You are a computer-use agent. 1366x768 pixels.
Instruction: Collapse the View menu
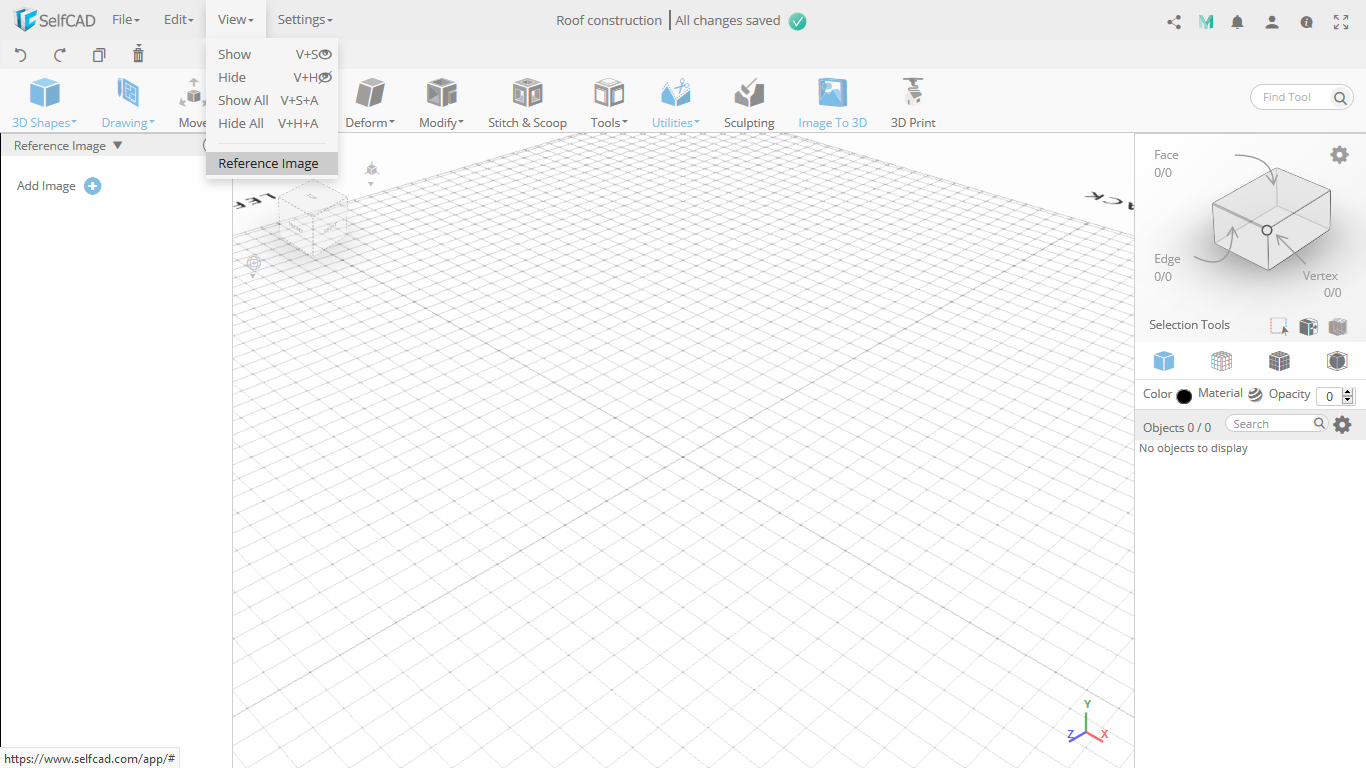[x=236, y=20]
